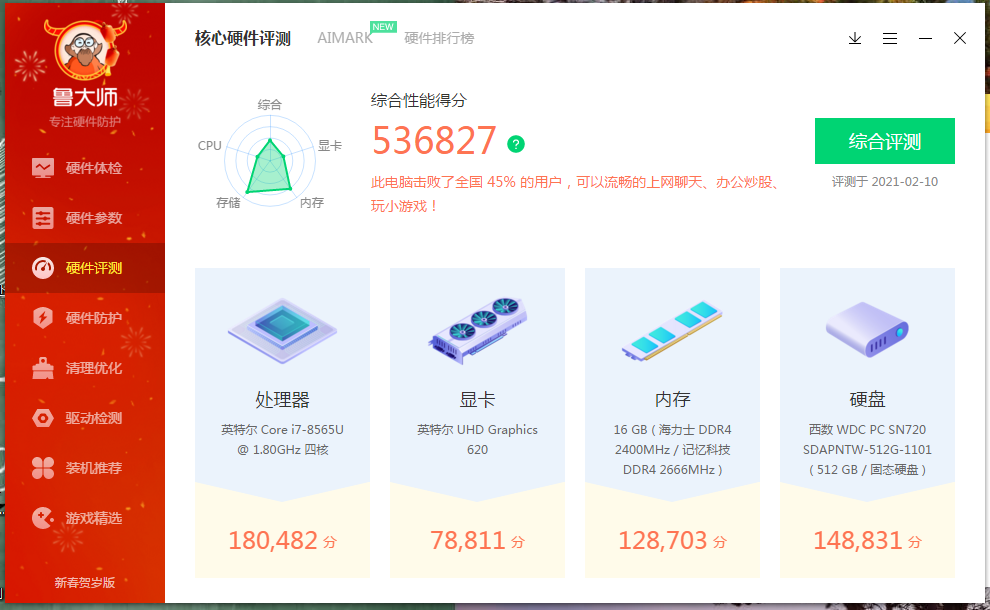Viewport: 990px width, 610px height.
Task: Select the 处理器 card title
Action: pos(282,400)
